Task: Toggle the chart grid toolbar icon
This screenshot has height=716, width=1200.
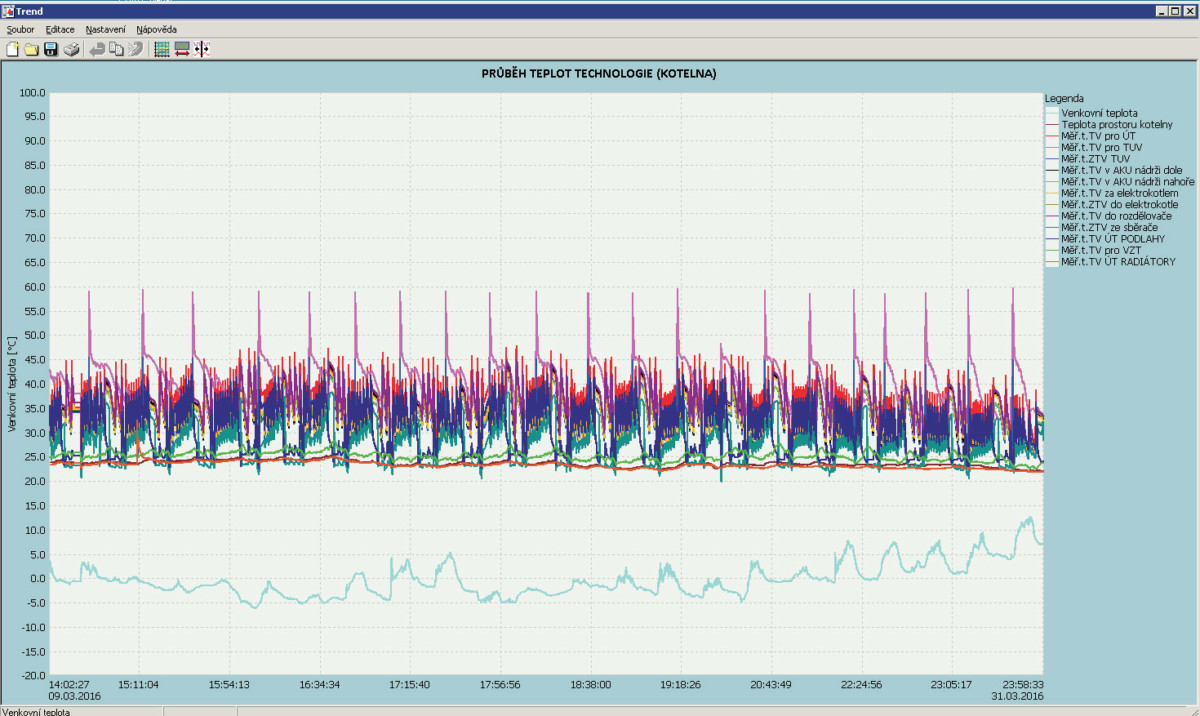Action: 162,49
